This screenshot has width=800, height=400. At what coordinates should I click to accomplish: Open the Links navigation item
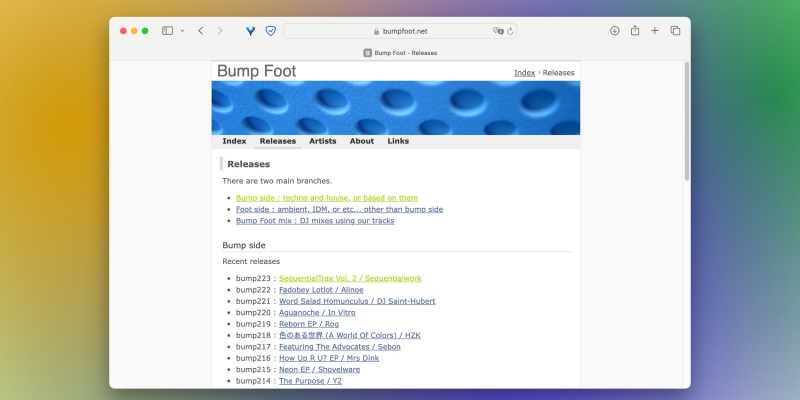pos(398,141)
